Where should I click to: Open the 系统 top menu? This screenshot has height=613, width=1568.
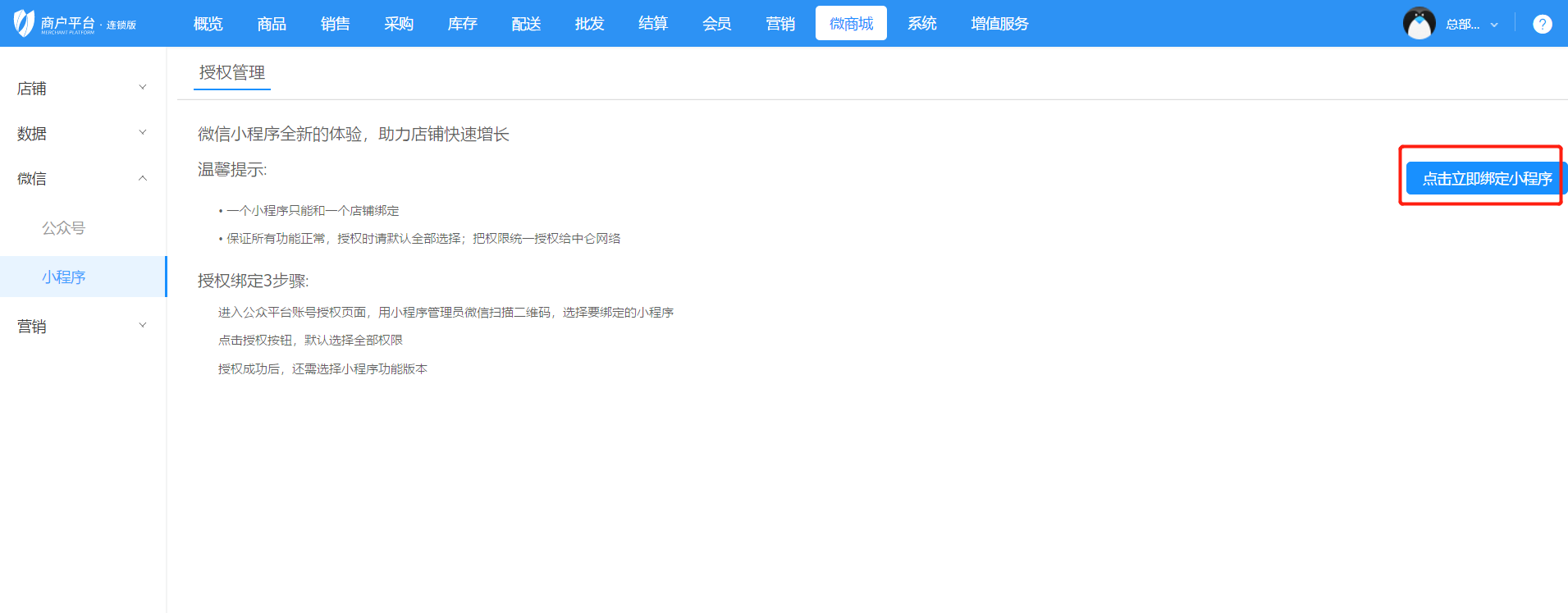(921, 24)
